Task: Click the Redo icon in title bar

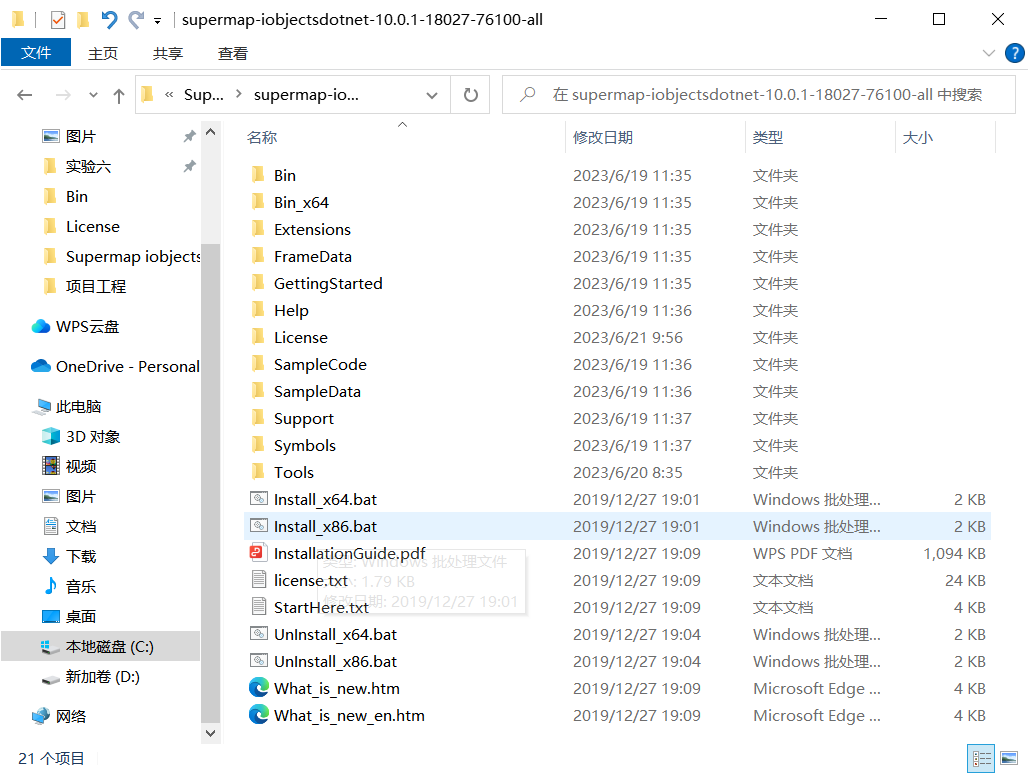Action: tap(136, 20)
